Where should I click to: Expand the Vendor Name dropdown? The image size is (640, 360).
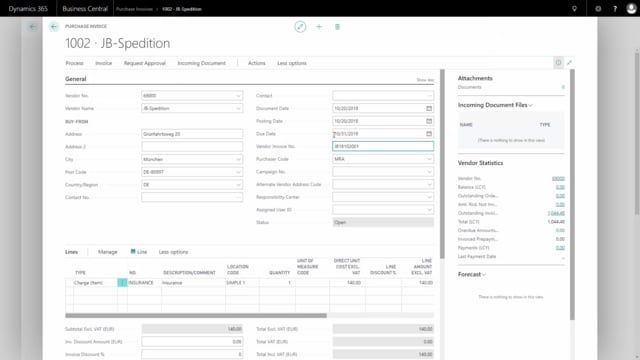point(238,109)
